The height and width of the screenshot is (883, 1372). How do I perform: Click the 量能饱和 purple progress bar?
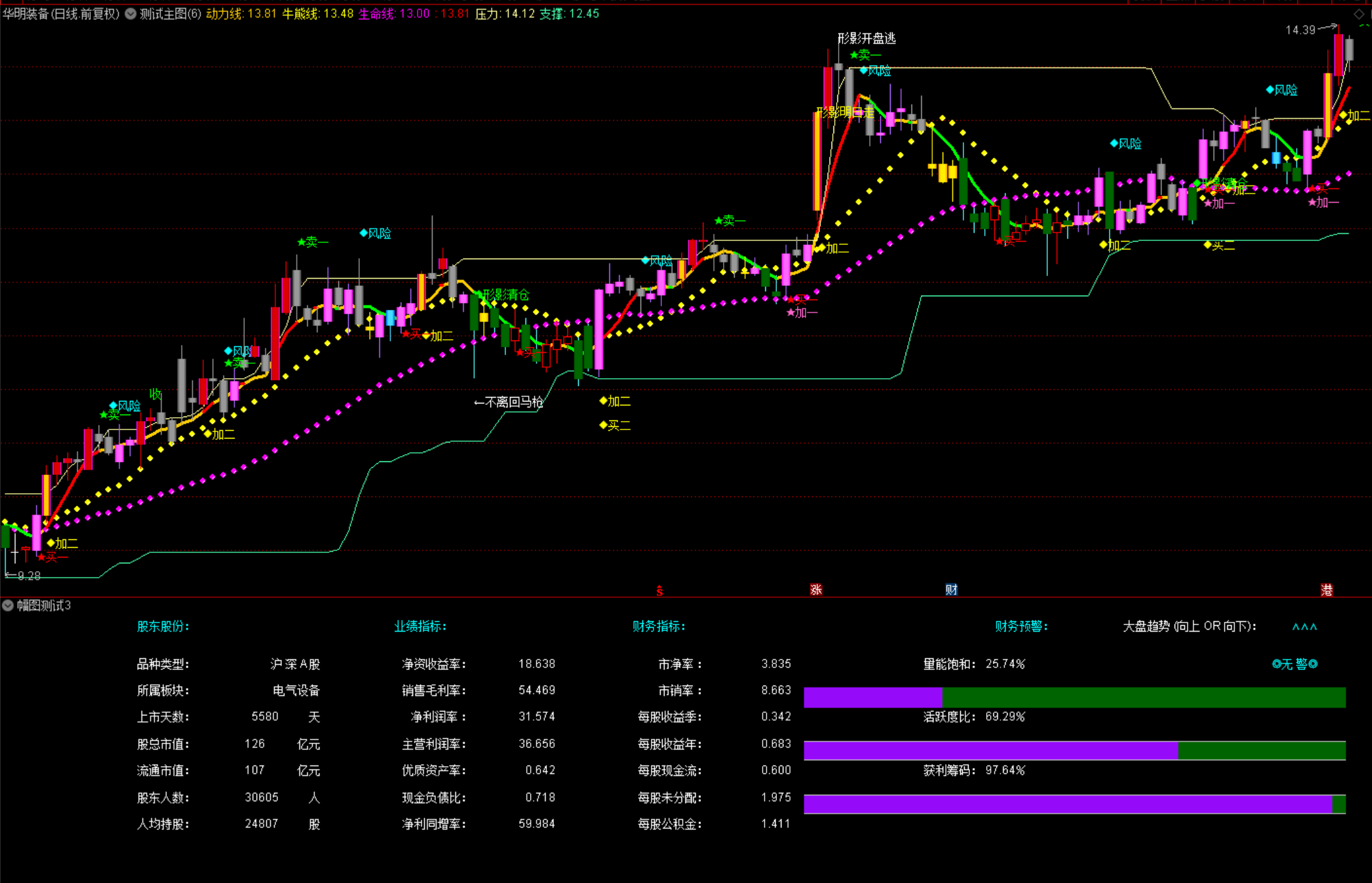(872, 697)
